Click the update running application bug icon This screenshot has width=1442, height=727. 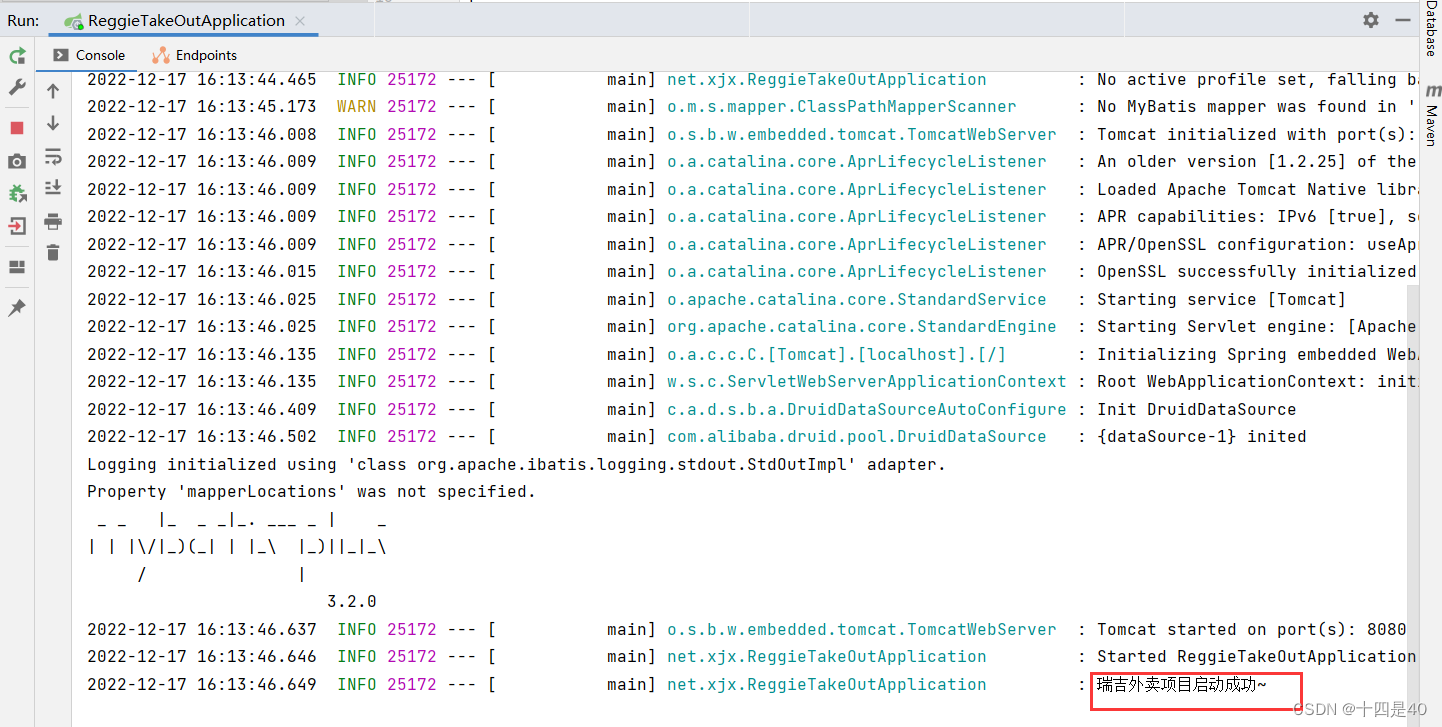17,193
